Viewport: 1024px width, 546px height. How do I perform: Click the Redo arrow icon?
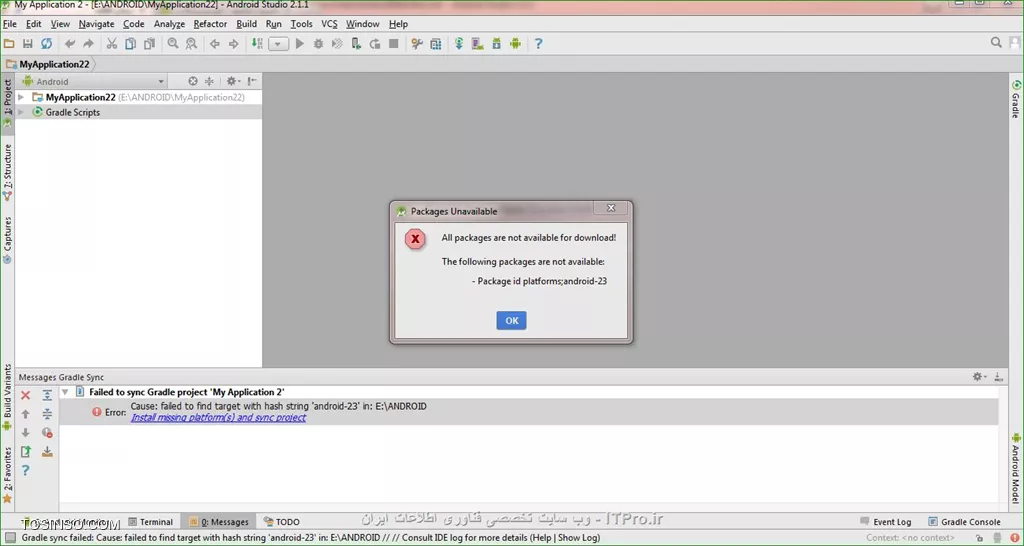click(88, 44)
